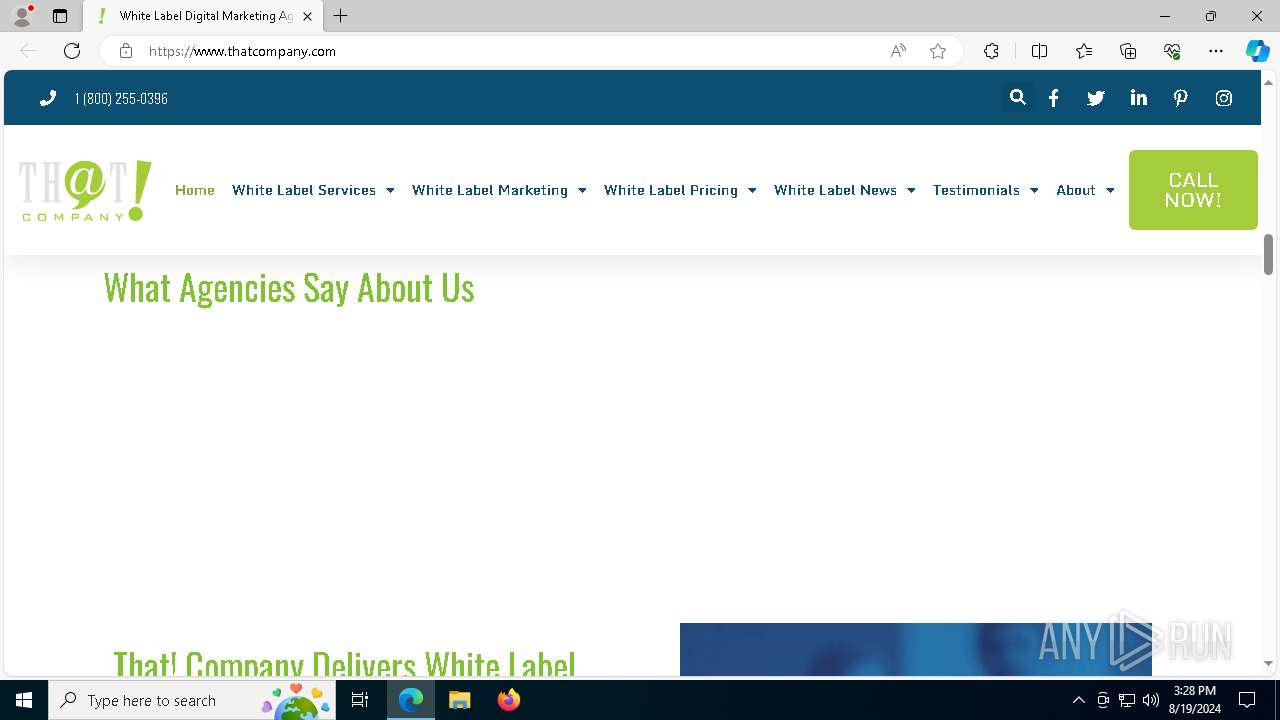This screenshot has height=720, width=1280.
Task: Open Read aloud in address bar
Action: click(898, 51)
